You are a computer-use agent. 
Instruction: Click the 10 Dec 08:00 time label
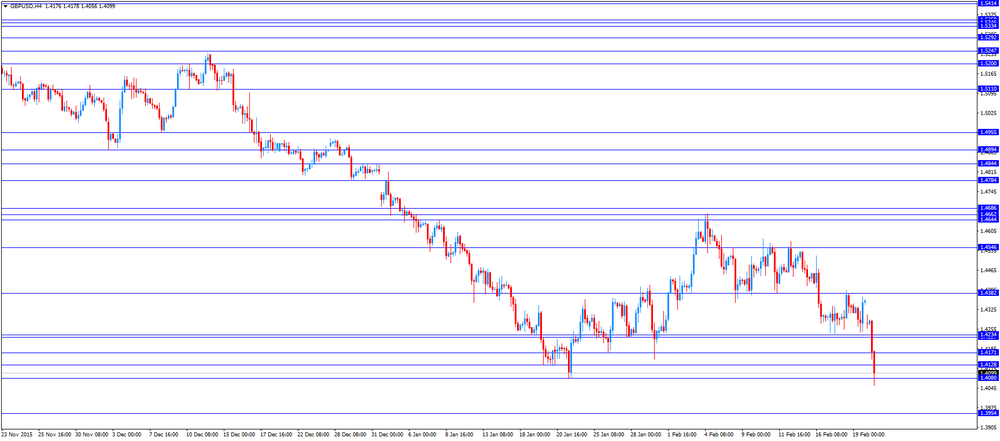pyautogui.click(x=202, y=435)
